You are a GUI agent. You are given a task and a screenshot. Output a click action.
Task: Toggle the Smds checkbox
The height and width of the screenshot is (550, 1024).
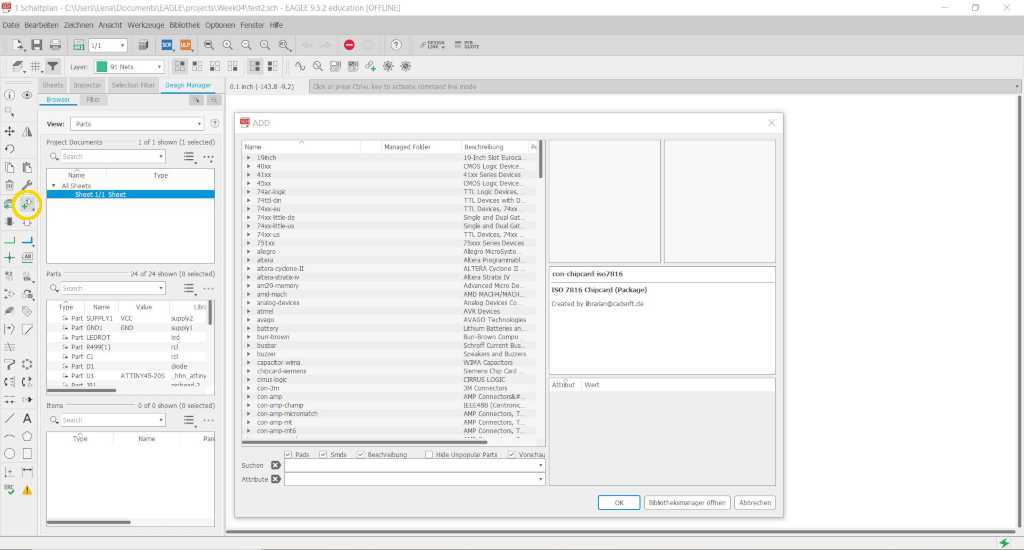tap(323, 454)
